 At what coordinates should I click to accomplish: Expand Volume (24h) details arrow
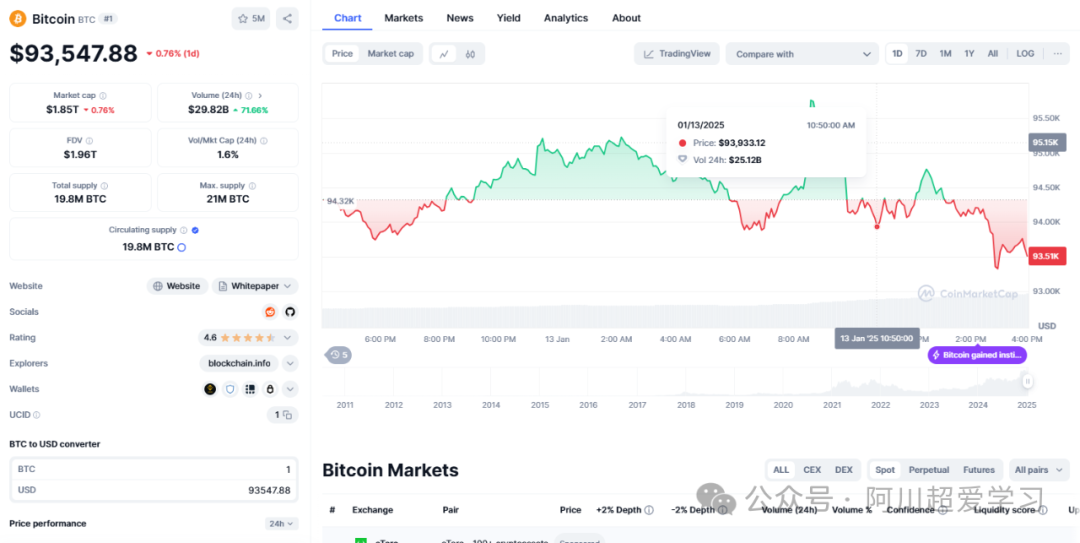coord(260,96)
